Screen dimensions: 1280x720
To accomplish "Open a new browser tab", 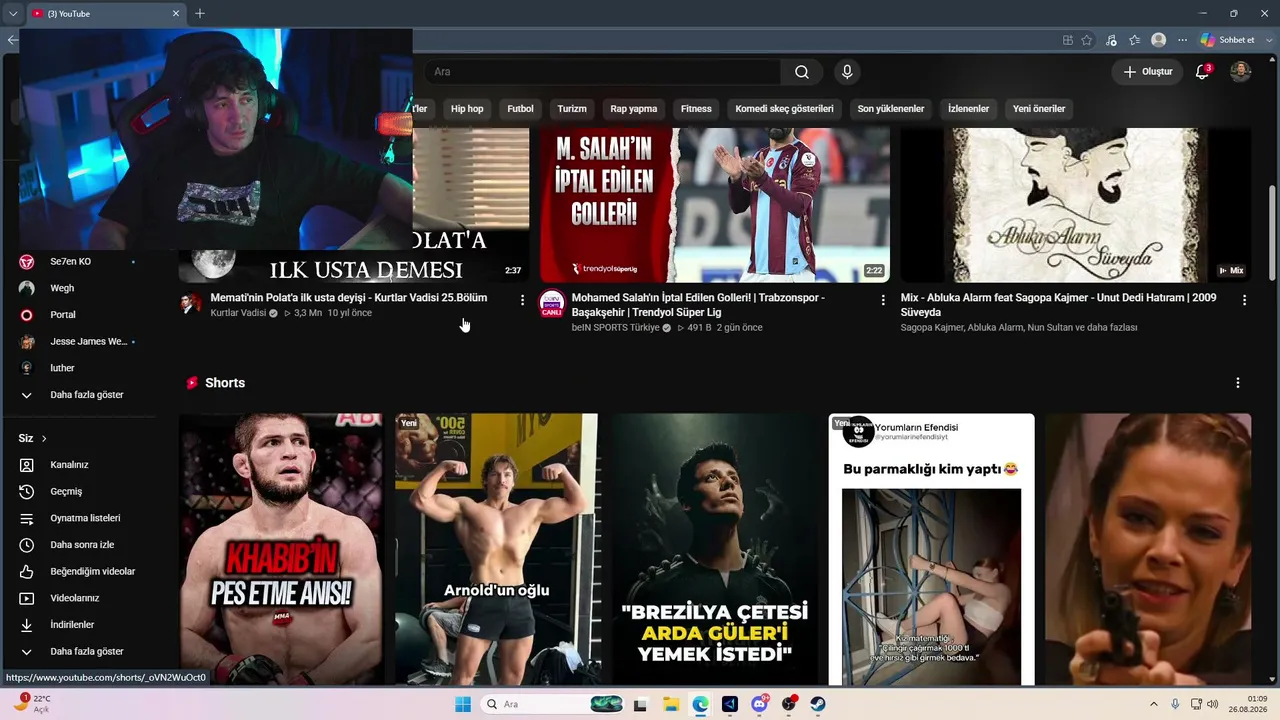I will pyautogui.click(x=200, y=13).
